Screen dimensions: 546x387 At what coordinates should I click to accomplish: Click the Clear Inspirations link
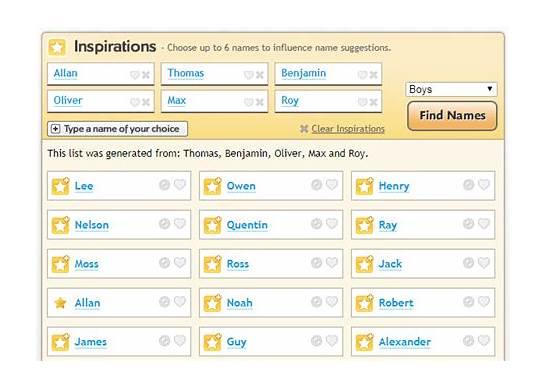click(x=348, y=129)
